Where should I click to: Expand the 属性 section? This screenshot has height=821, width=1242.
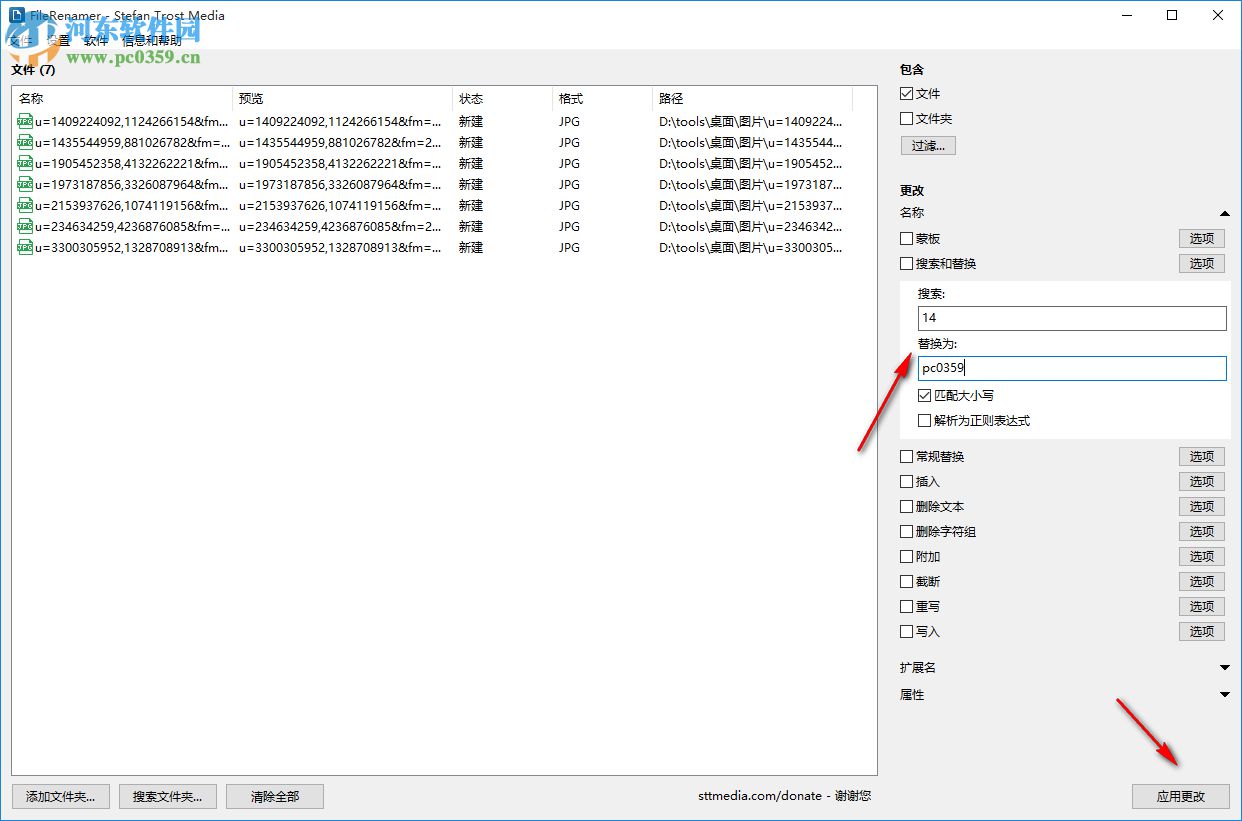pos(1224,694)
